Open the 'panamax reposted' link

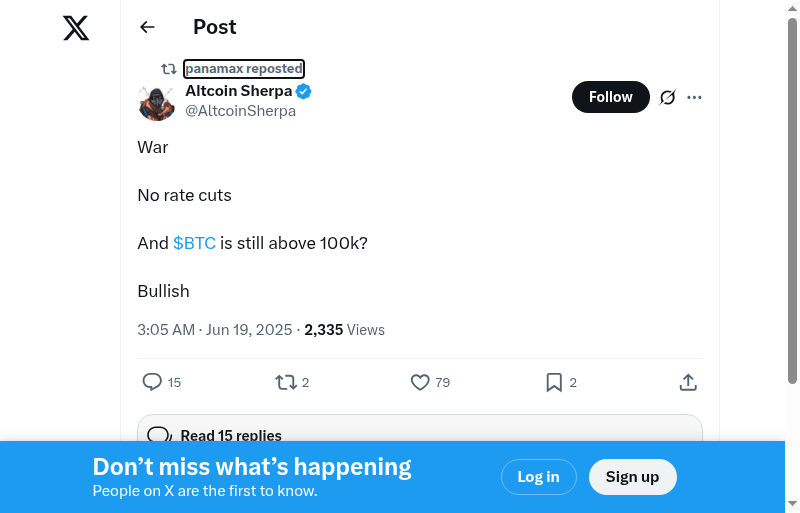[244, 69]
